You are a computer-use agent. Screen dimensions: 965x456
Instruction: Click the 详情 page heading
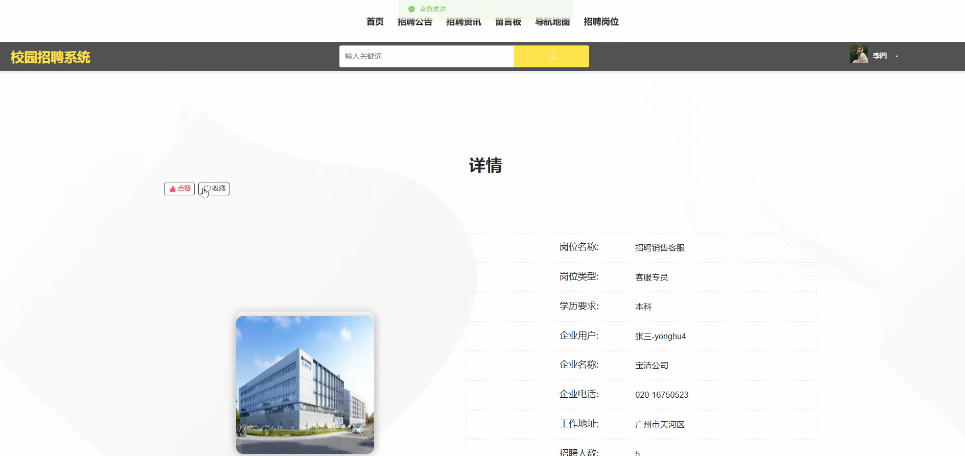tap(486, 166)
